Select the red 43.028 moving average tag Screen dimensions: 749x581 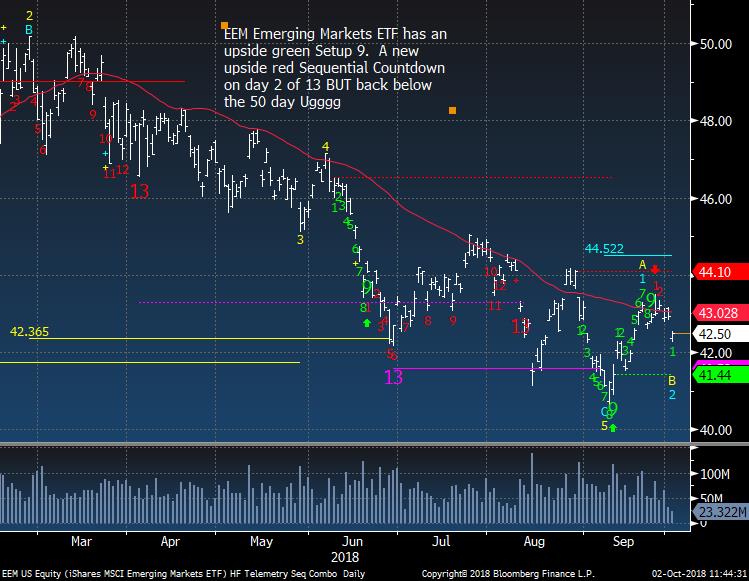click(720, 313)
